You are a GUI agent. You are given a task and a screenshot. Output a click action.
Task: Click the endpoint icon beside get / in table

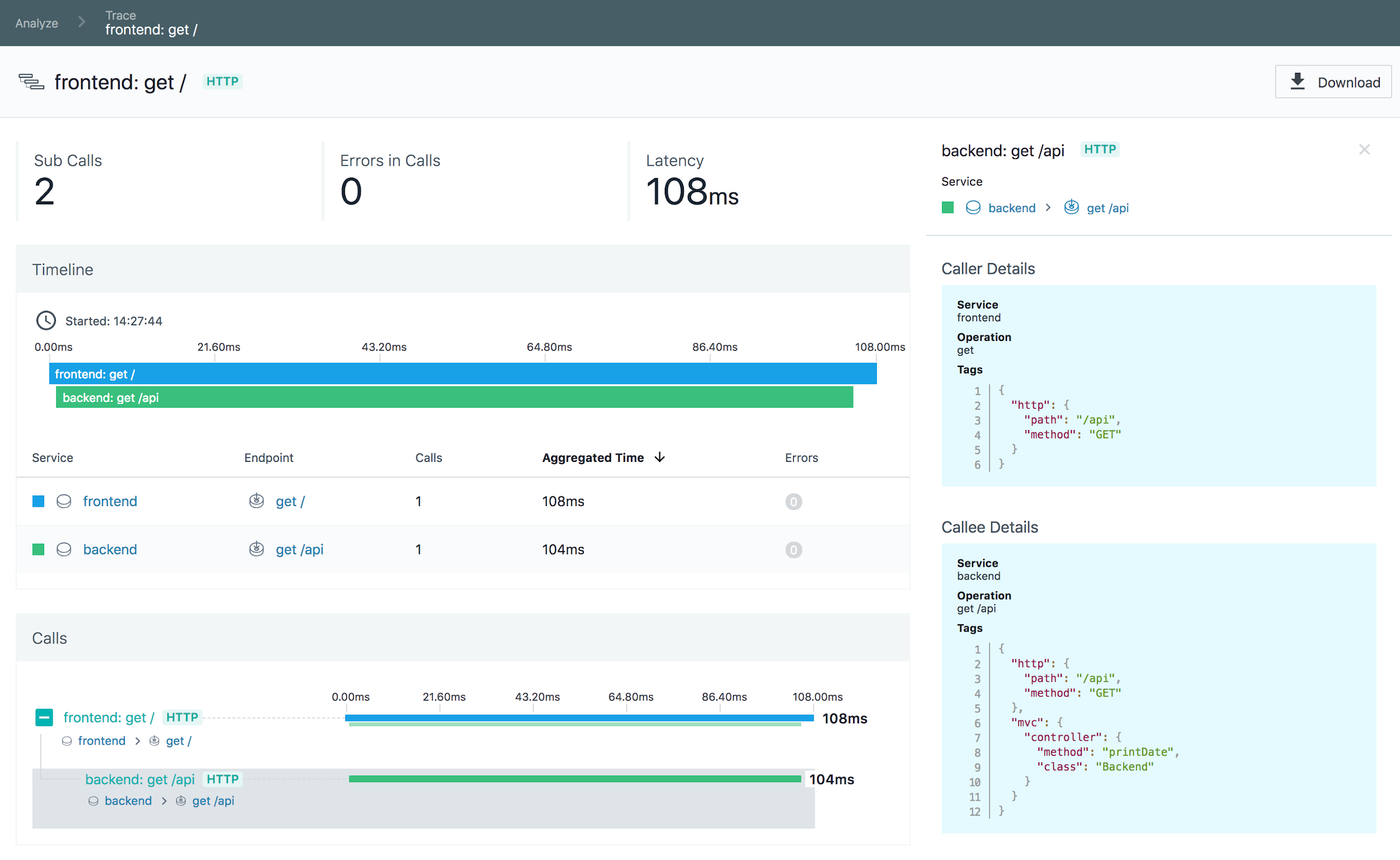pyautogui.click(x=256, y=501)
